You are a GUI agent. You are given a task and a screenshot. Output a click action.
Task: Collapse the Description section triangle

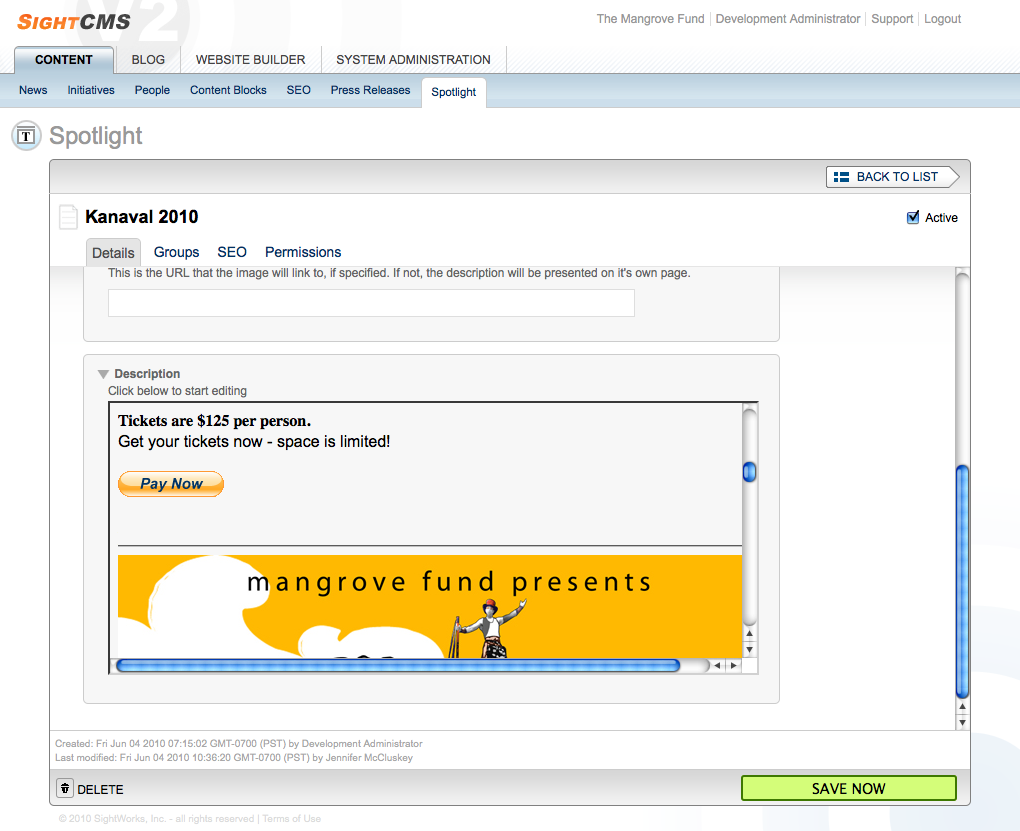point(103,374)
